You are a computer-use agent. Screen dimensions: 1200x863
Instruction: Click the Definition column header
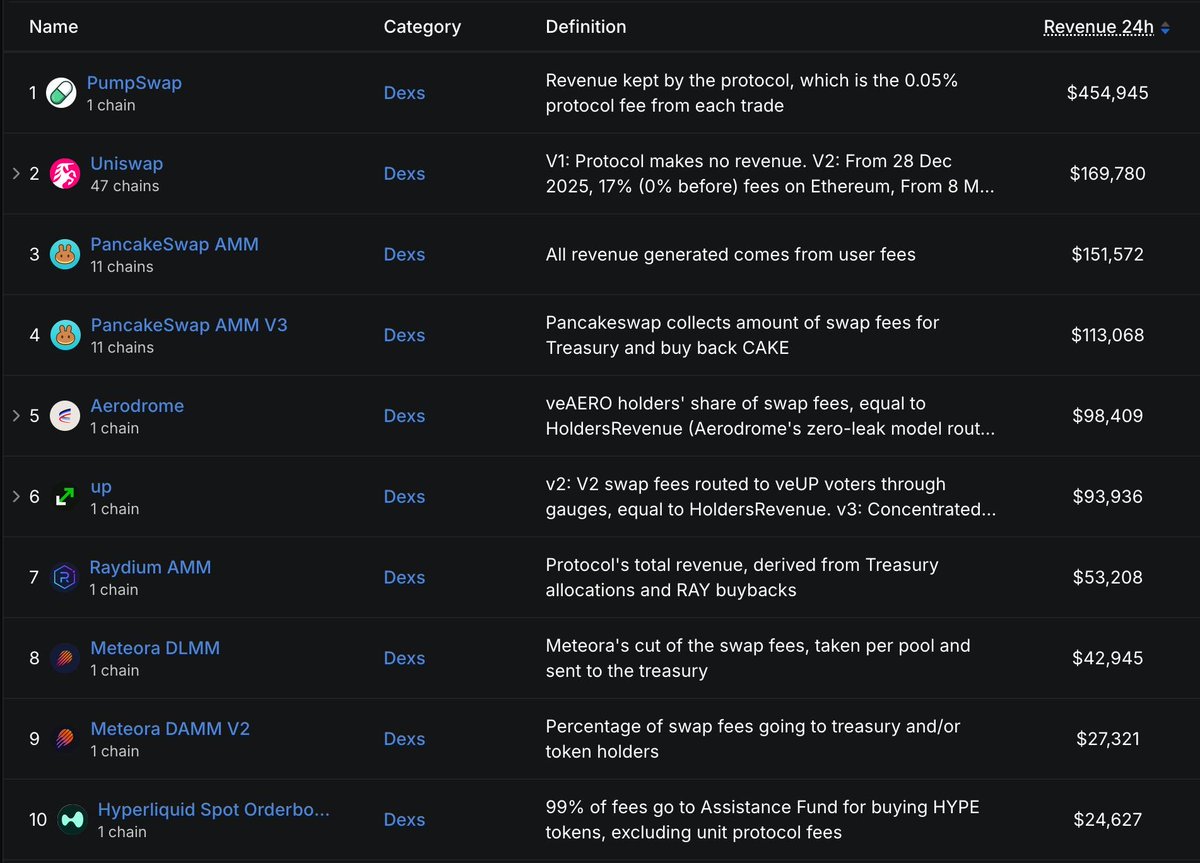[586, 27]
